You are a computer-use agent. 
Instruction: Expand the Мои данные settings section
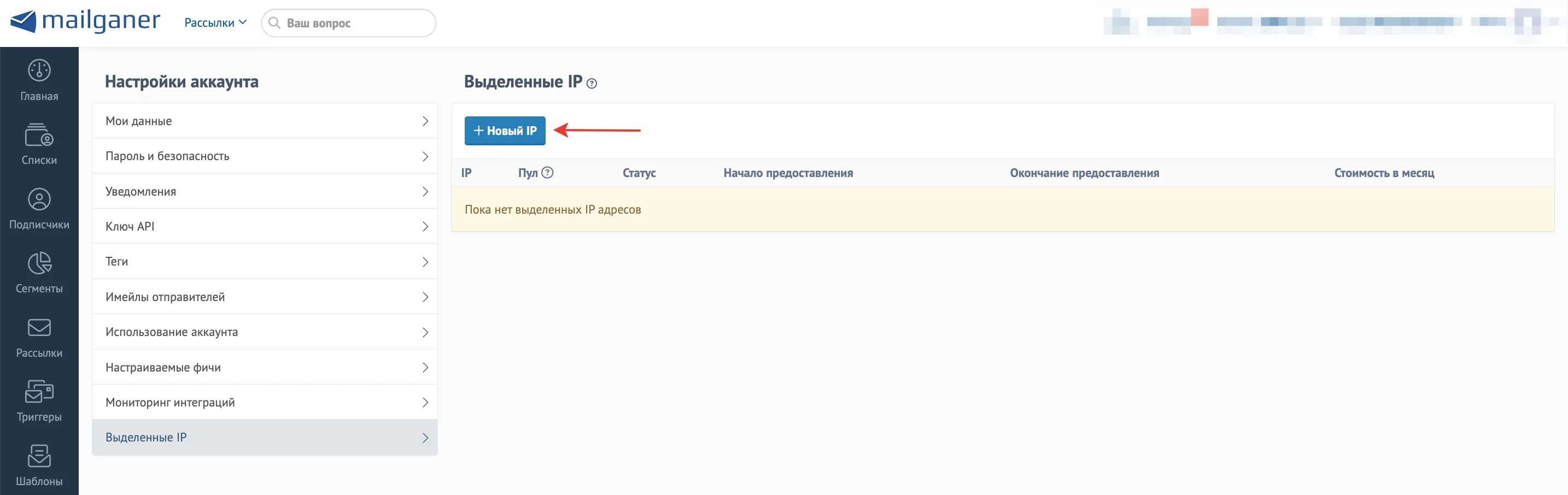265,121
